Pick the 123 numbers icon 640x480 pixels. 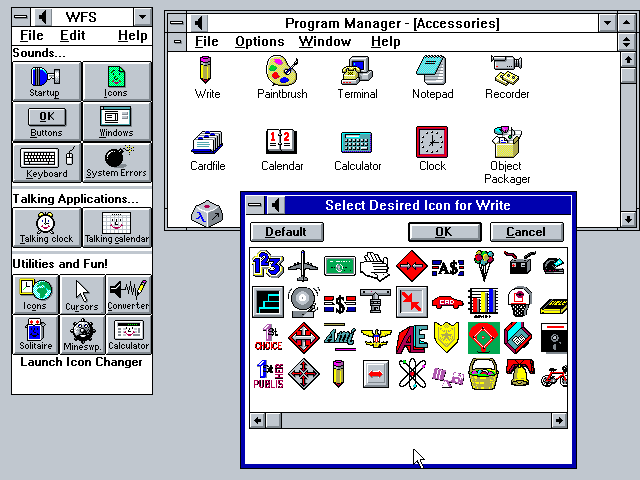pyautogui.click(x=268, y=264)
